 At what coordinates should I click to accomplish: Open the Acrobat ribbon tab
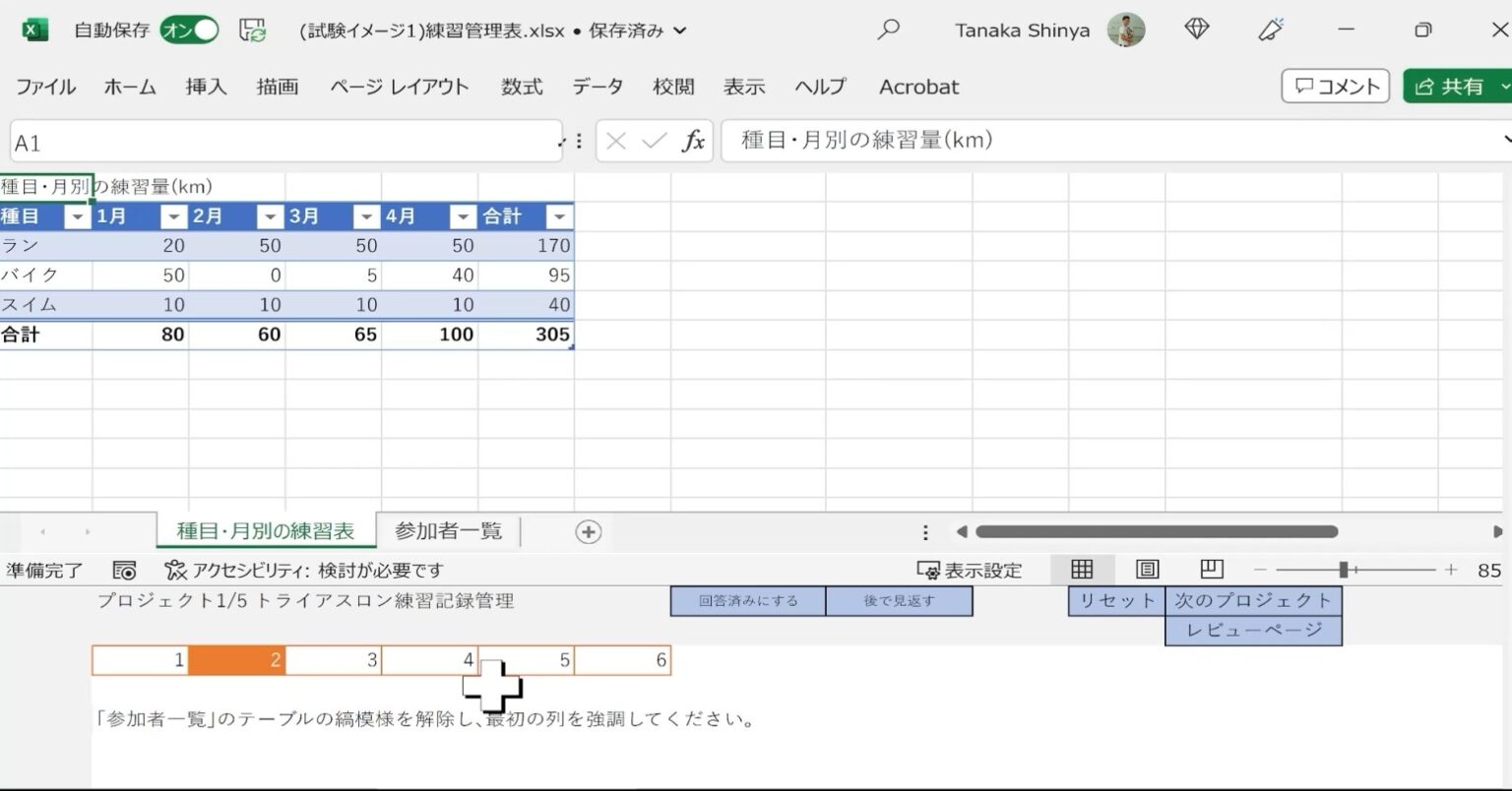click(x=917, y=87)
